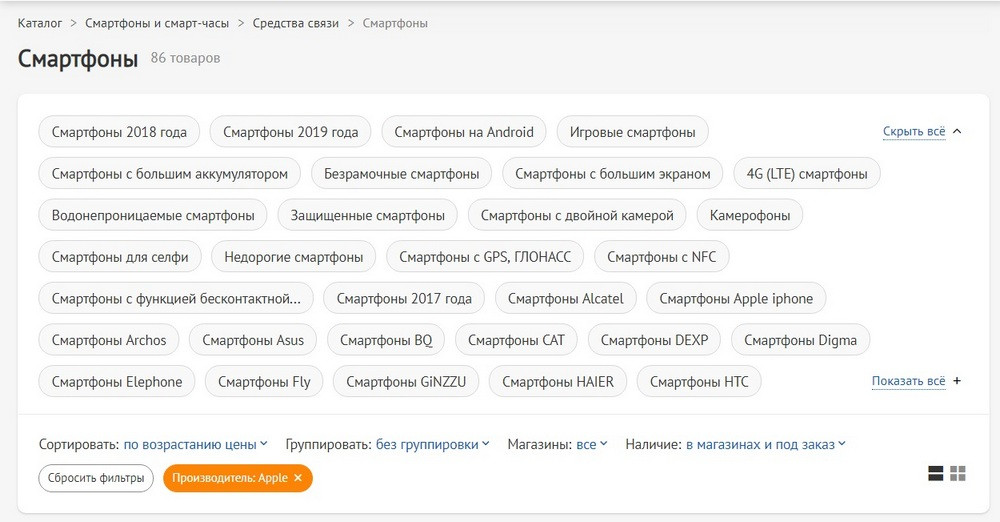Open the grouping dropdown 'без группировки'
This screenshot has height=522, width=1000.
(x=432, y=444)
